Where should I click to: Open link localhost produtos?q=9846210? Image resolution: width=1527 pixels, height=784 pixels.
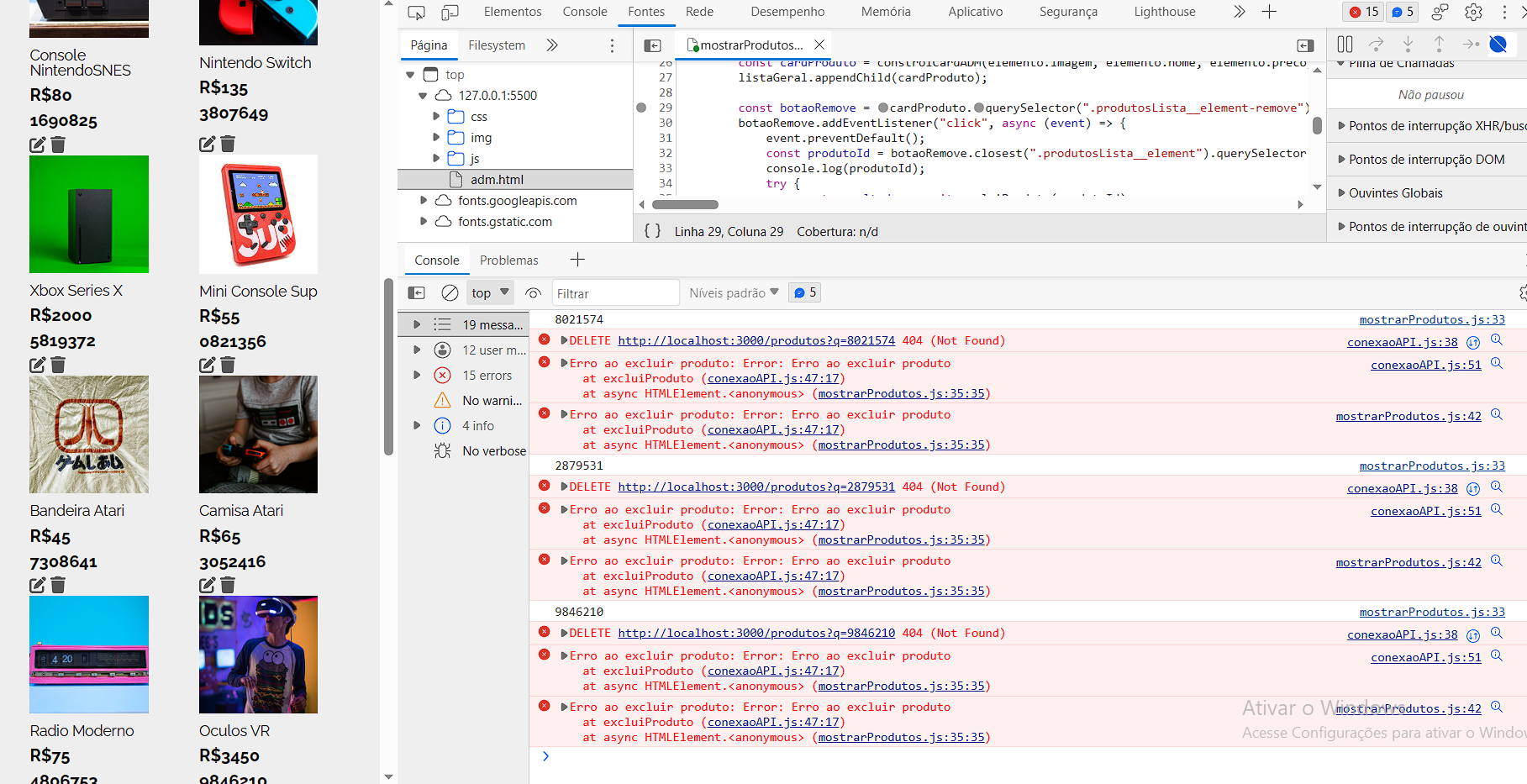pyautogui.click(x=756, y=633)
